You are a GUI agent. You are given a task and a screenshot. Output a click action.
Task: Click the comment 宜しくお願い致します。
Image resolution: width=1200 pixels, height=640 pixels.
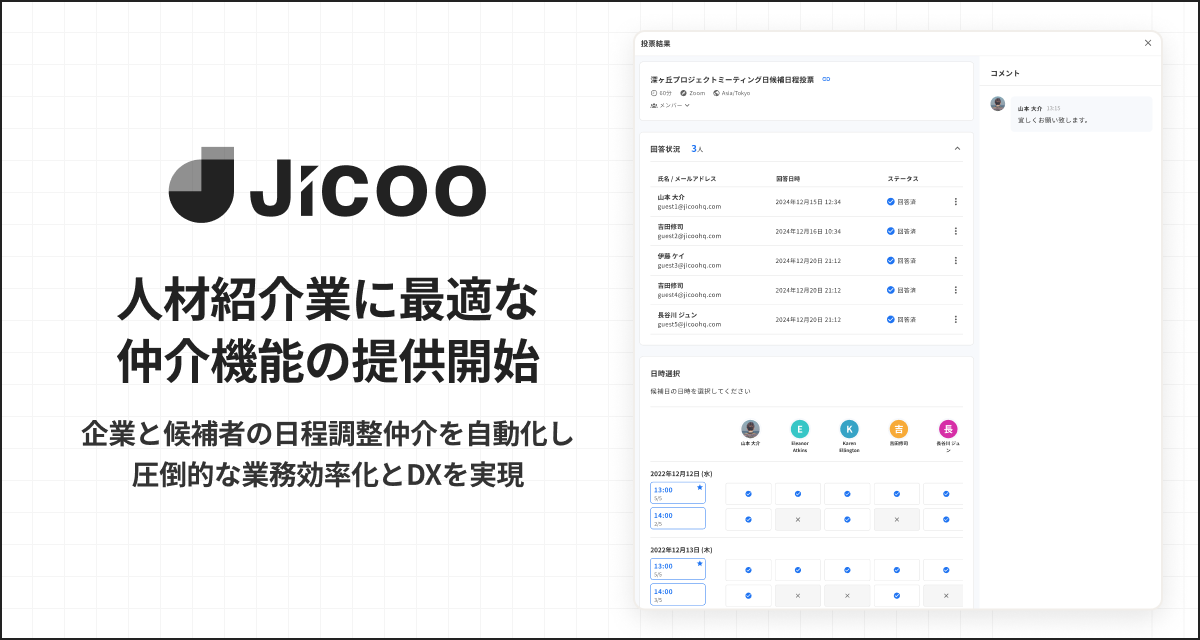[x=1053, y=120]
